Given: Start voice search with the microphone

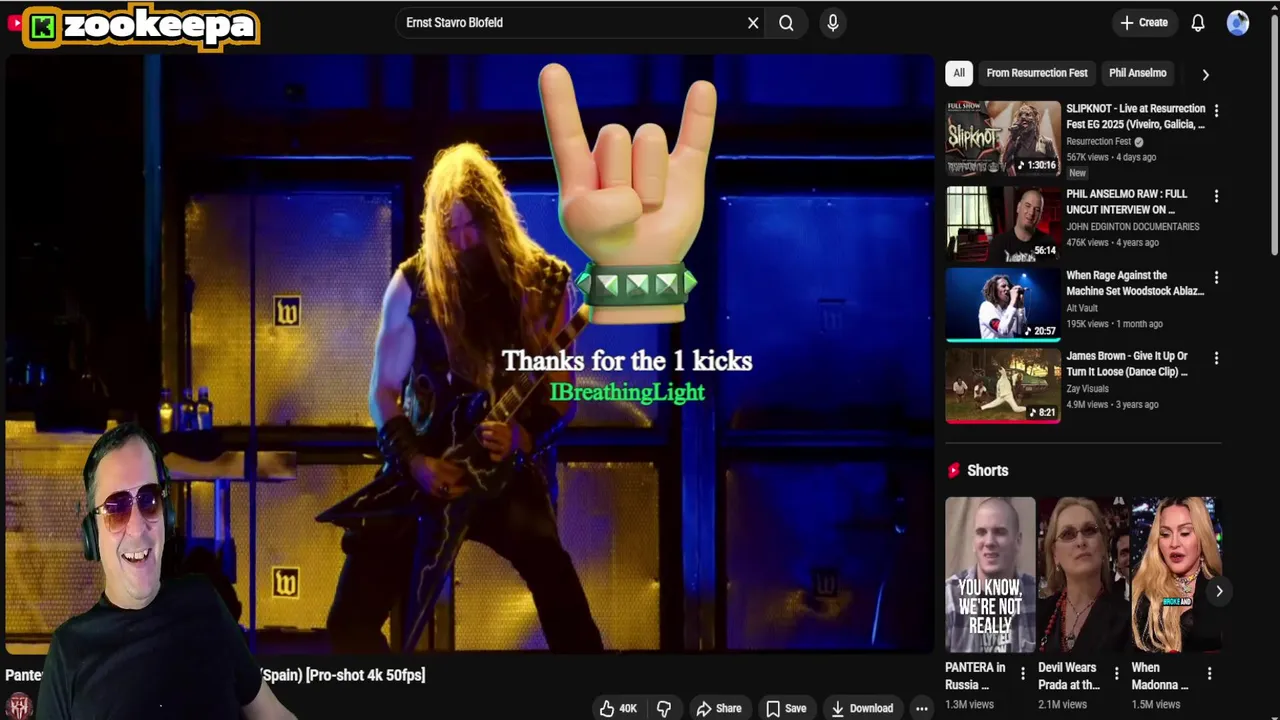Looking at the screenshot, I should [833, 23].
